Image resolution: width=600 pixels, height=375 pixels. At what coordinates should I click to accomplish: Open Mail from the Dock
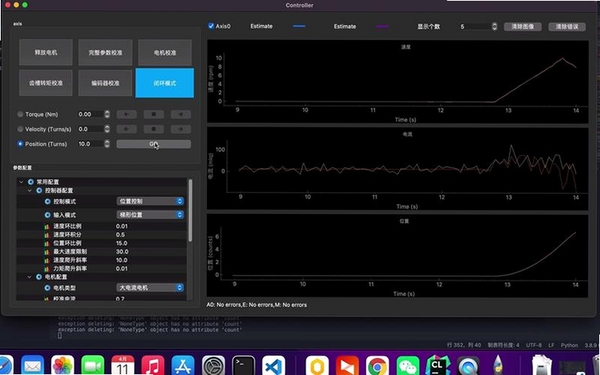pos(33,366)
